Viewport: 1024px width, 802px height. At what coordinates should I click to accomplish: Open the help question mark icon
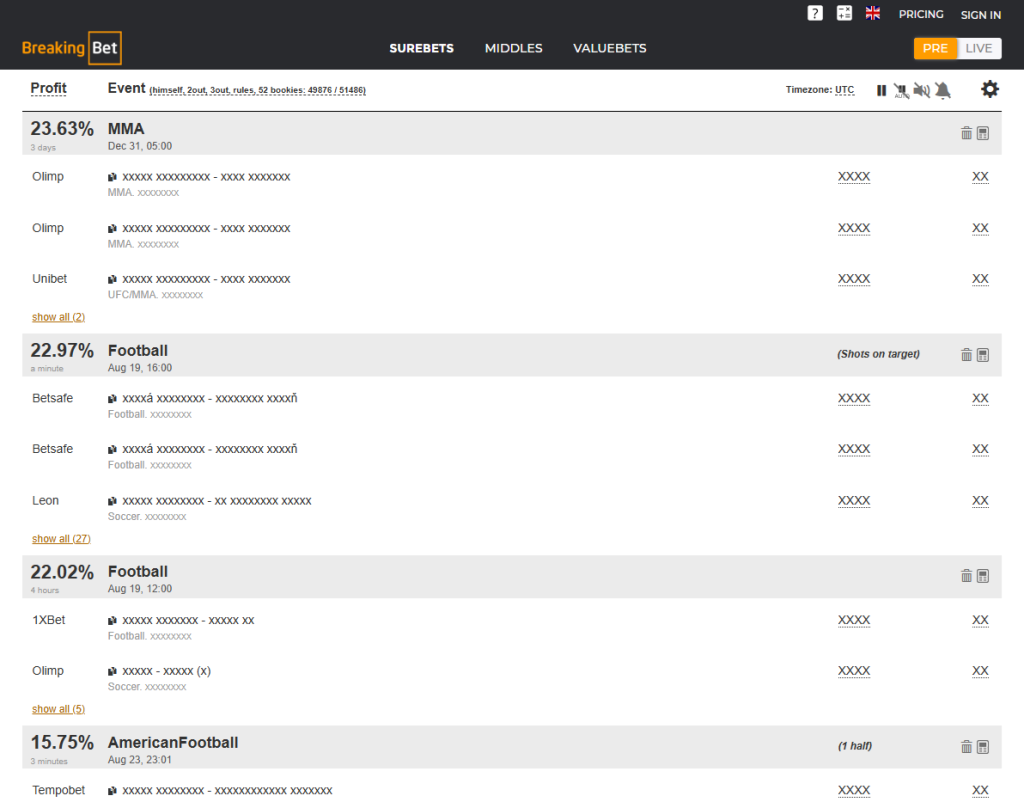pos(815,14)
